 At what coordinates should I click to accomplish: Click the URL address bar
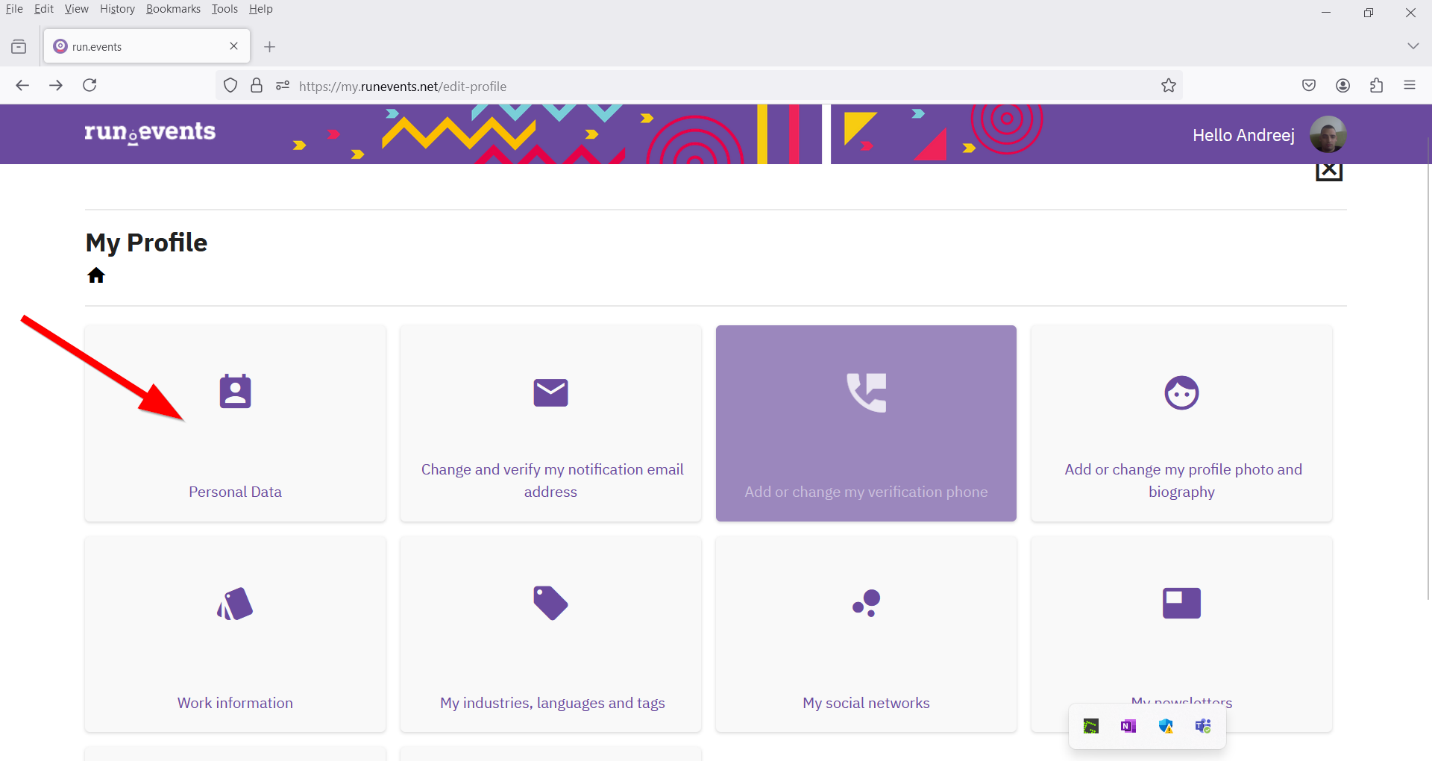click(700, 86)
